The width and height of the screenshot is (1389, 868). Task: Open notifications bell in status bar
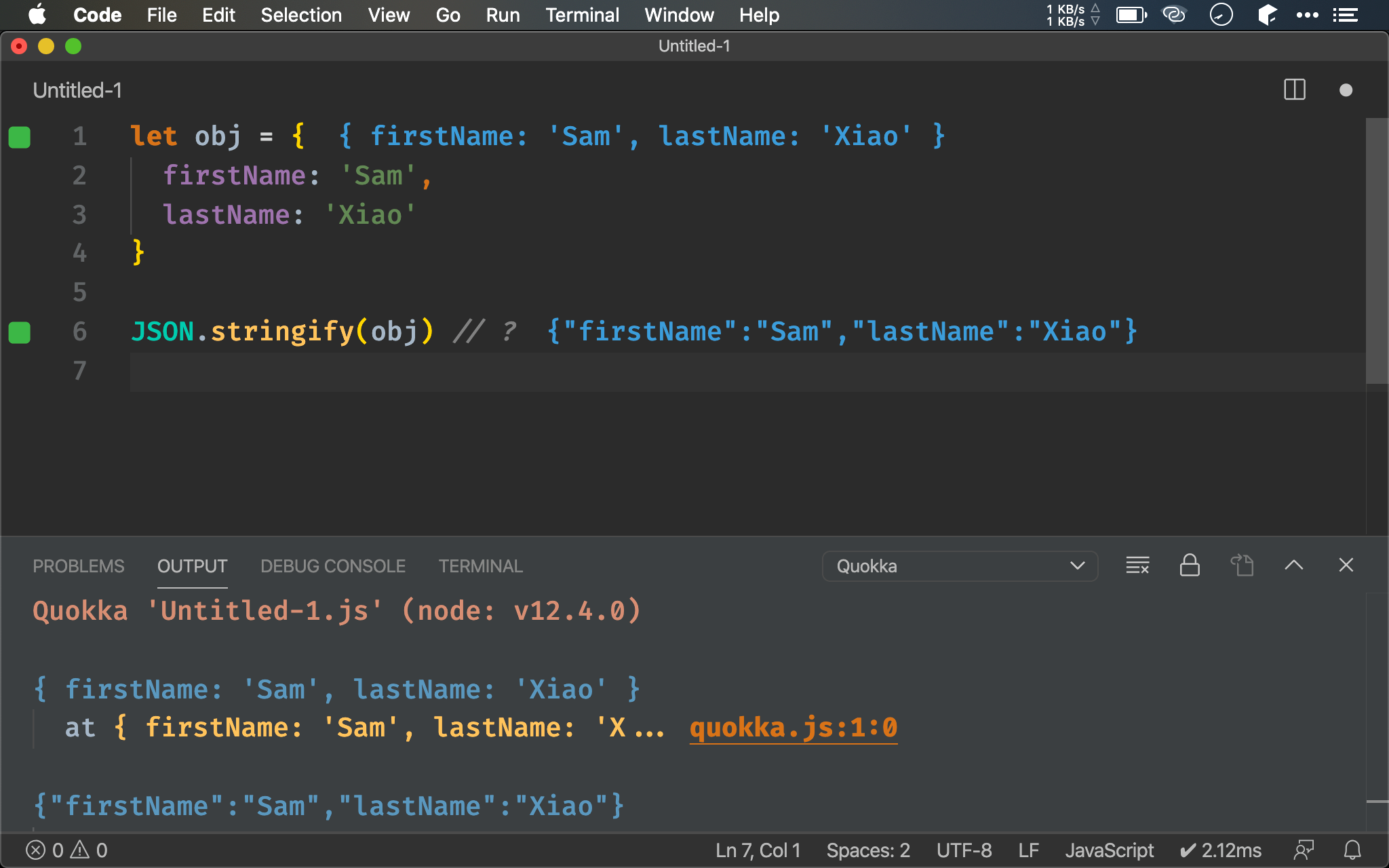coord(1352,850)
